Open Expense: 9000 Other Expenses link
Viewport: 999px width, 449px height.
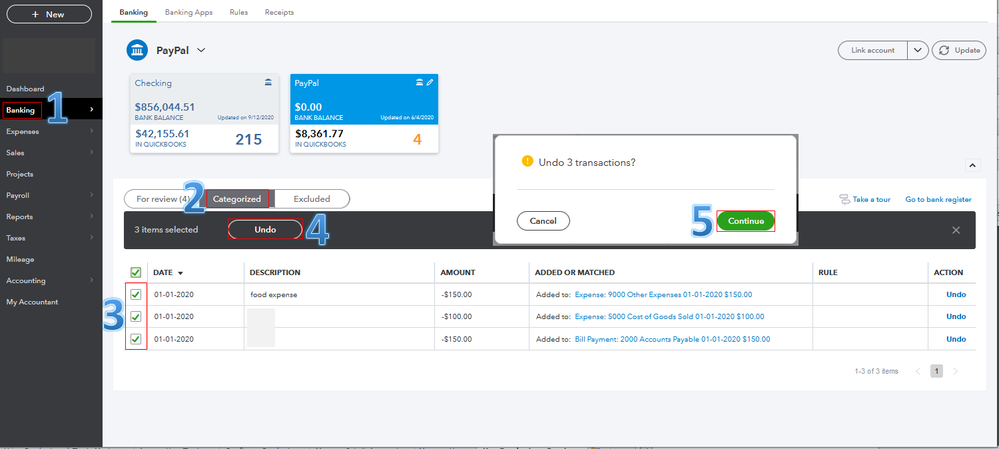coord(663,295)
